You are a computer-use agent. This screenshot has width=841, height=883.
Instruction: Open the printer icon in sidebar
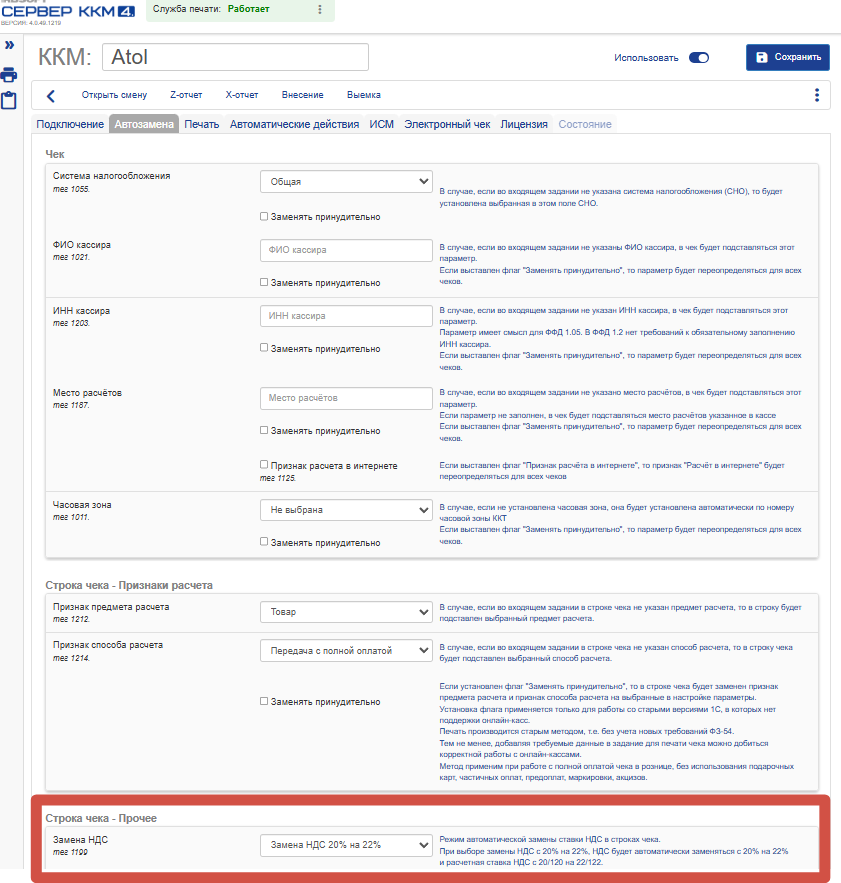[8, 74]
